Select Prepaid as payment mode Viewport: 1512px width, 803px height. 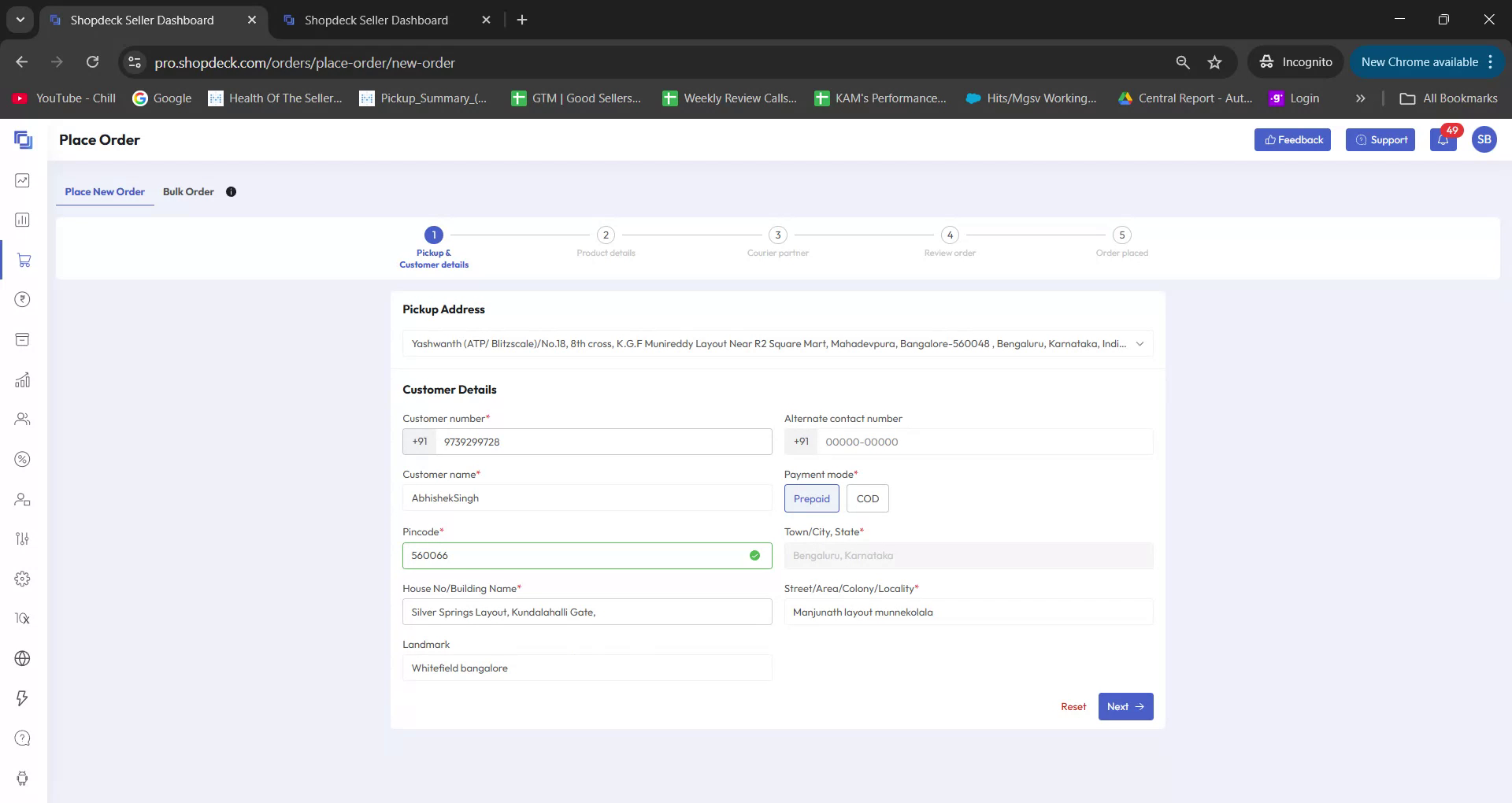[811, 498]
